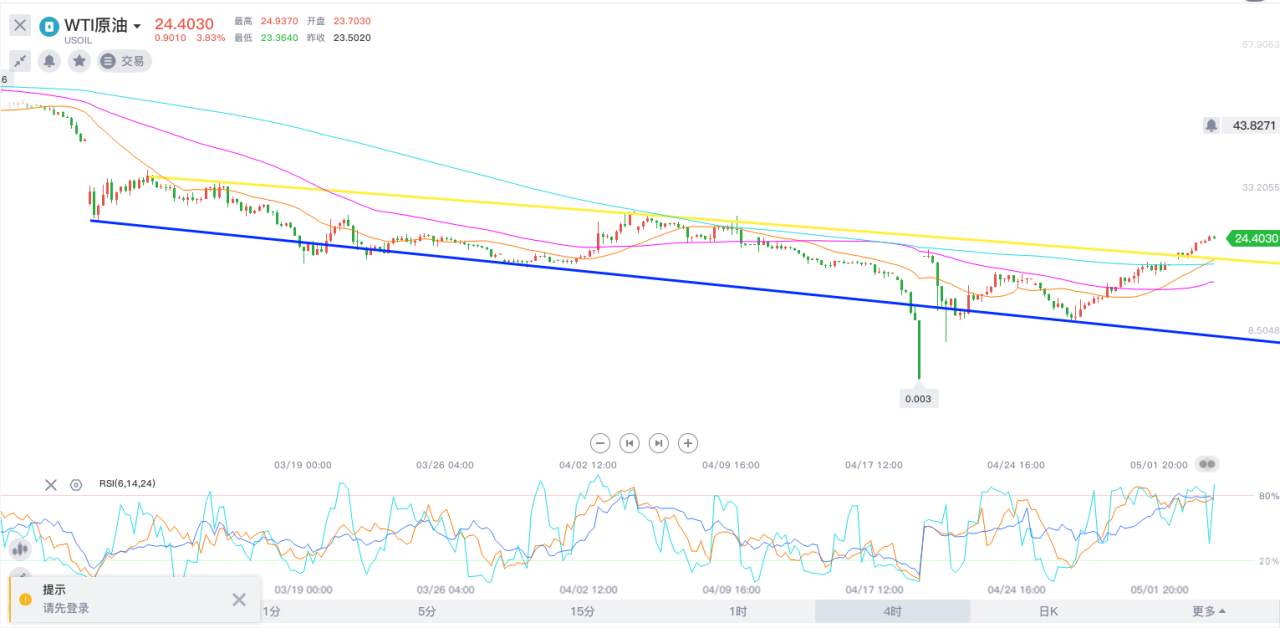The height and width of the screenshot is (628, 1280).
Task: Jump to the chart's latest data
Action: pos(658,443)
